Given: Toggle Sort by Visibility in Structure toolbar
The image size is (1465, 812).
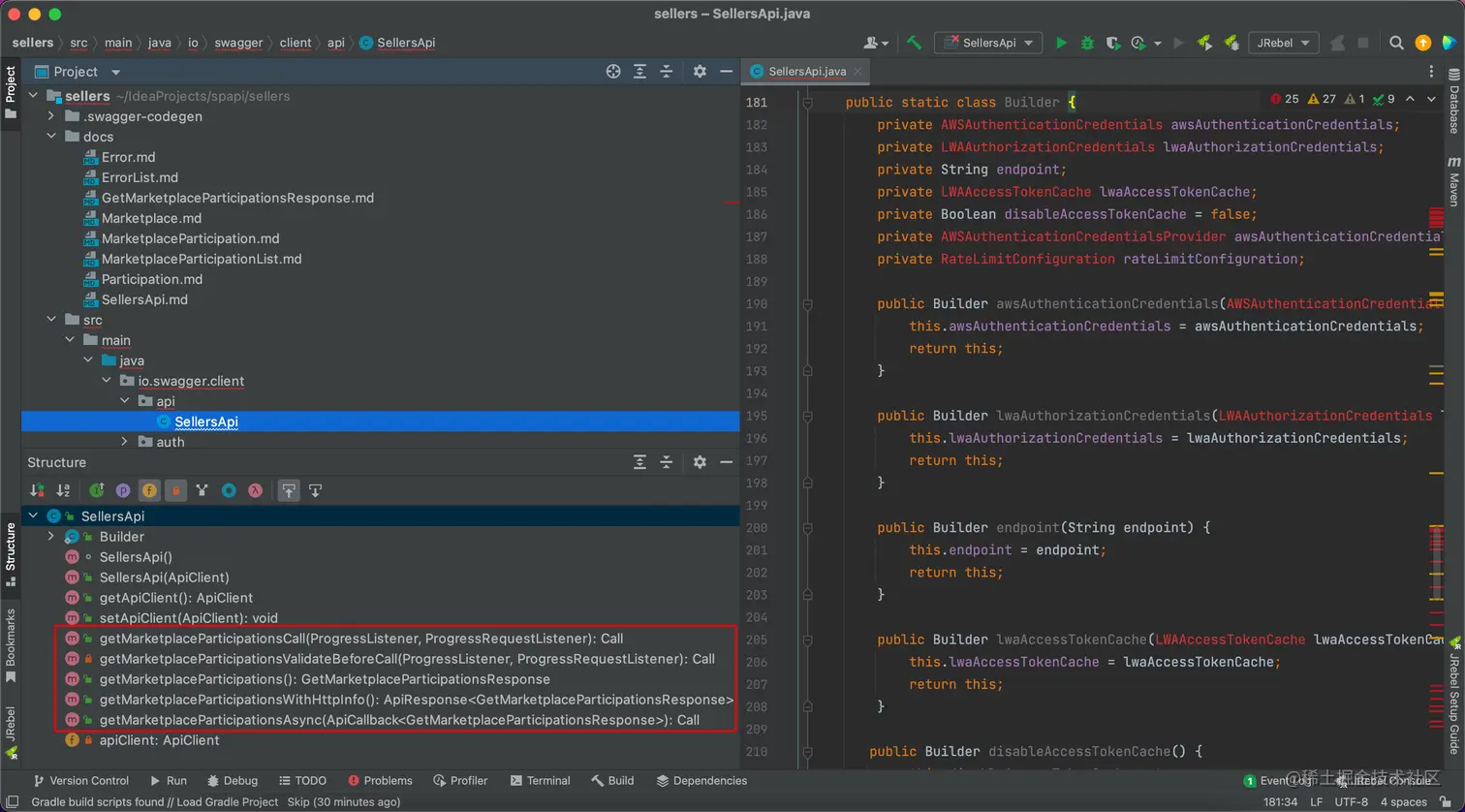Looking at the screenshot, I should (x=37, y=490).
